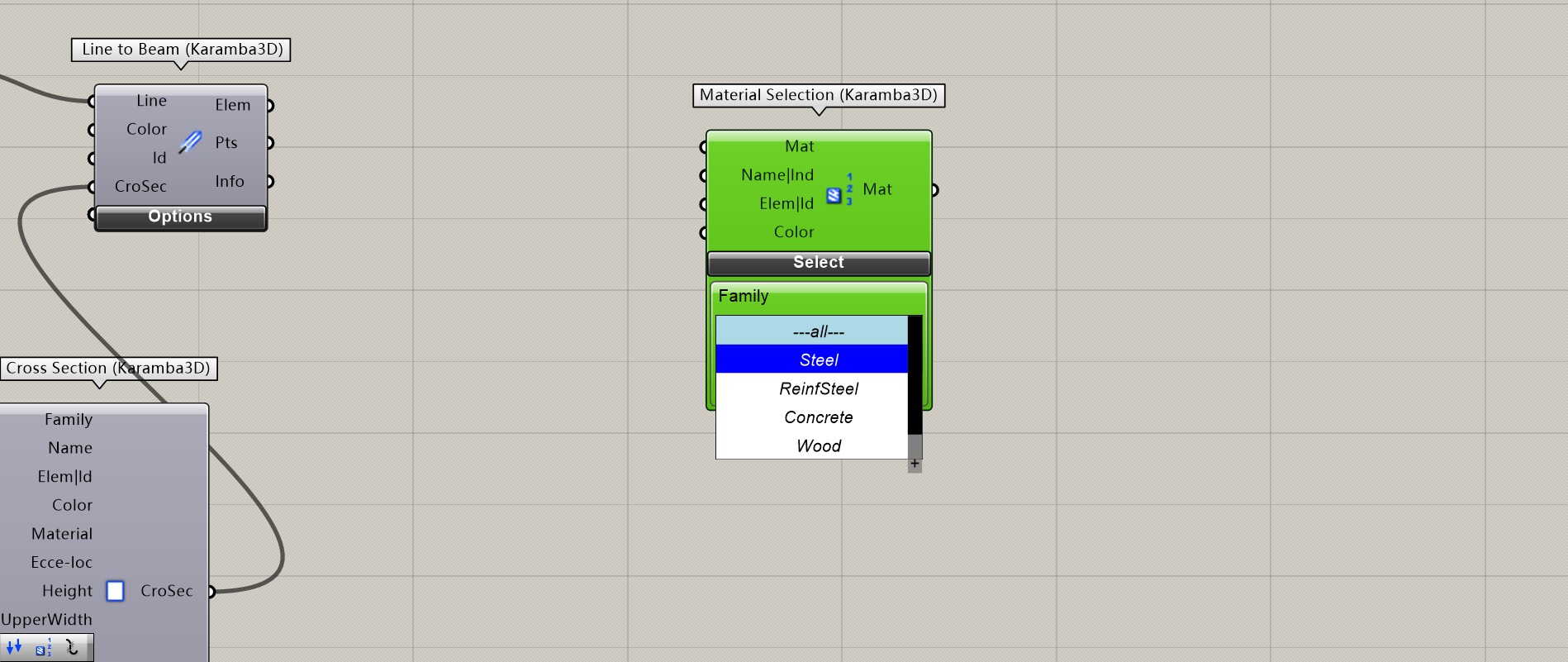Open the Family dropdown header
The height and width of the screenshot is (662, 1568).
coord(818,296)
